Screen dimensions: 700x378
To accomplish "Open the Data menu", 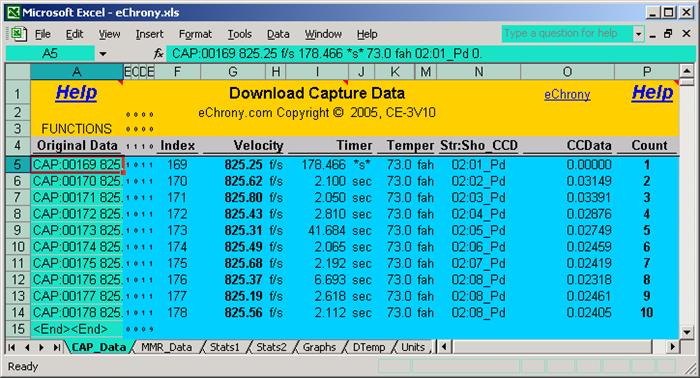I will coord(278,34).
